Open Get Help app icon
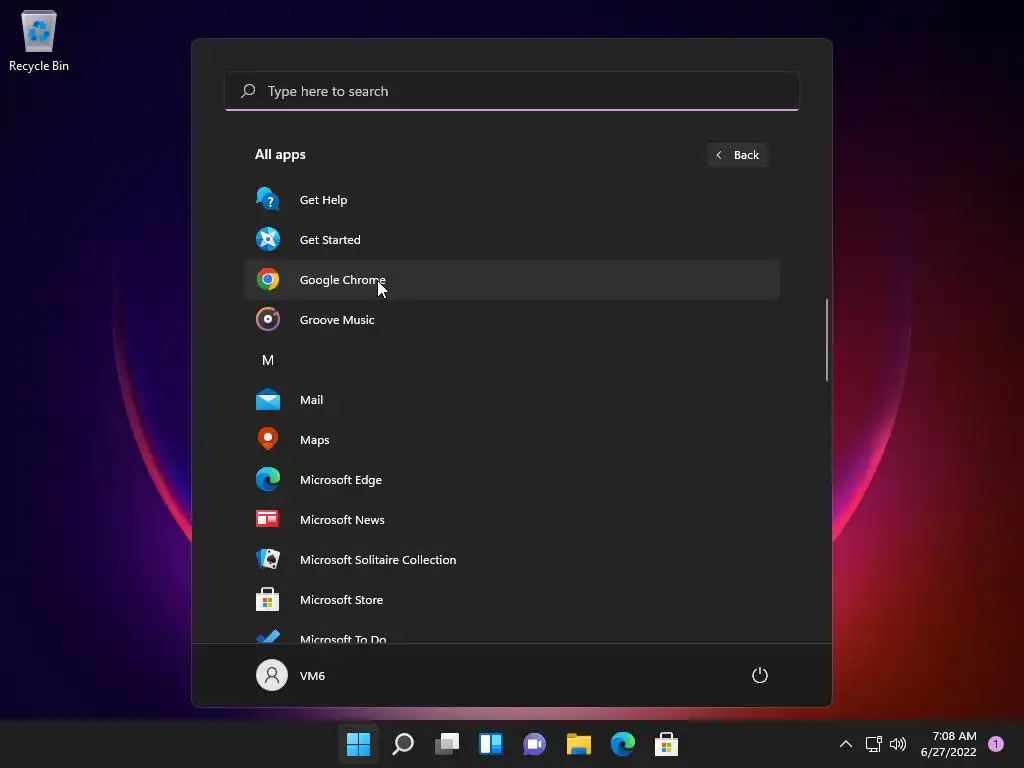1024x768 pixels. pos(268,199)
